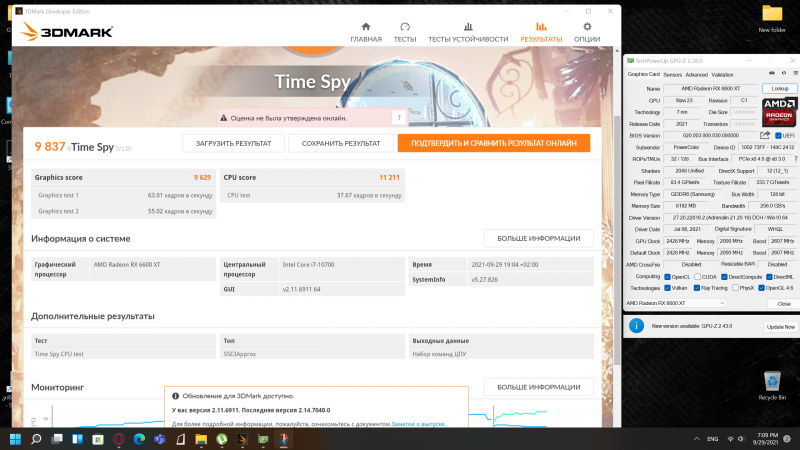Toggle the OpenCL checkbox
Screen dimensions: 800x450
click(x=668, y=276)
